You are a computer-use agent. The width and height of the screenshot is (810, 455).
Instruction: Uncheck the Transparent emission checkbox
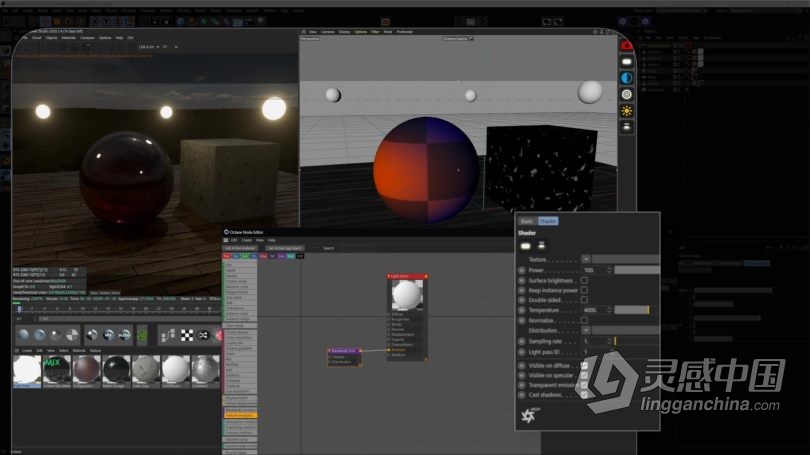pyautogui.click(x=584, y=385)
